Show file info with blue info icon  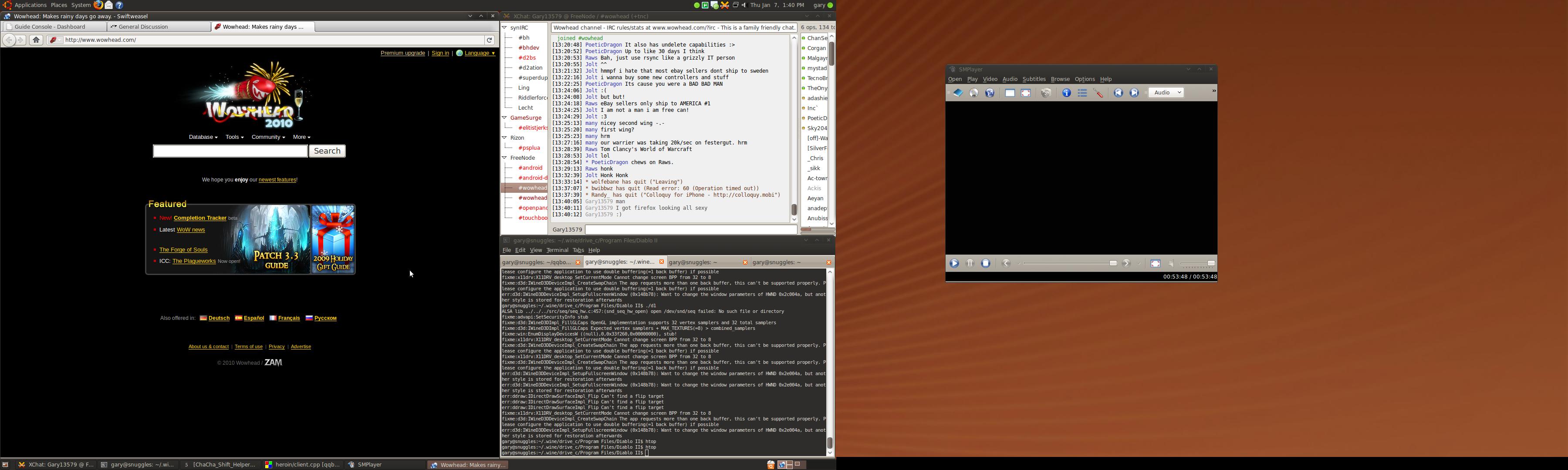click(x=1066, y=93)
